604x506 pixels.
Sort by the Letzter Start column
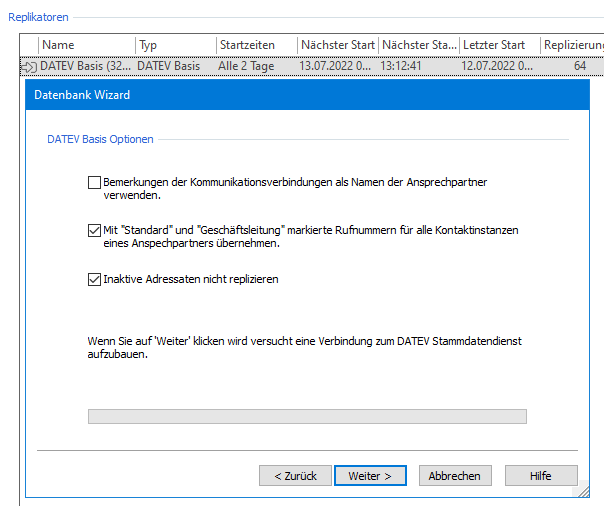(x=499, y=45)
